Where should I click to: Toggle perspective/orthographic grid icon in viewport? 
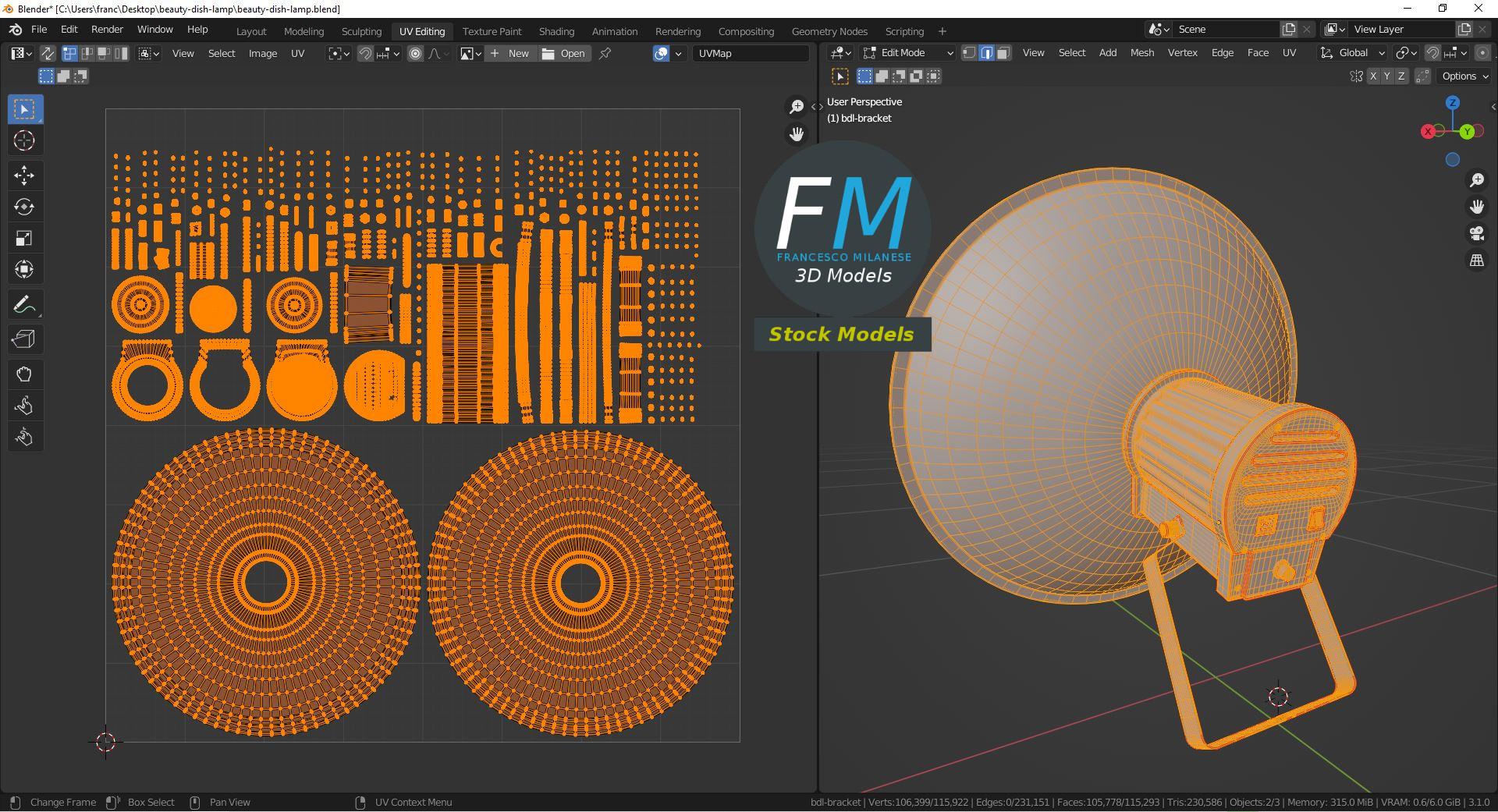click(x=1476, y=261)
